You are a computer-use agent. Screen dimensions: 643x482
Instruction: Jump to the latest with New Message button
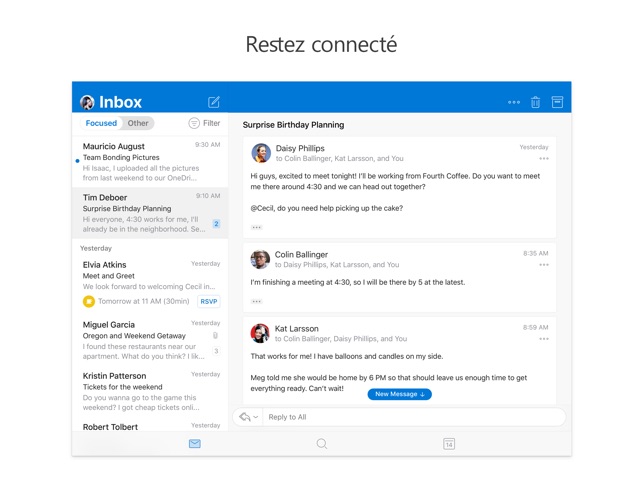[399, 394]
